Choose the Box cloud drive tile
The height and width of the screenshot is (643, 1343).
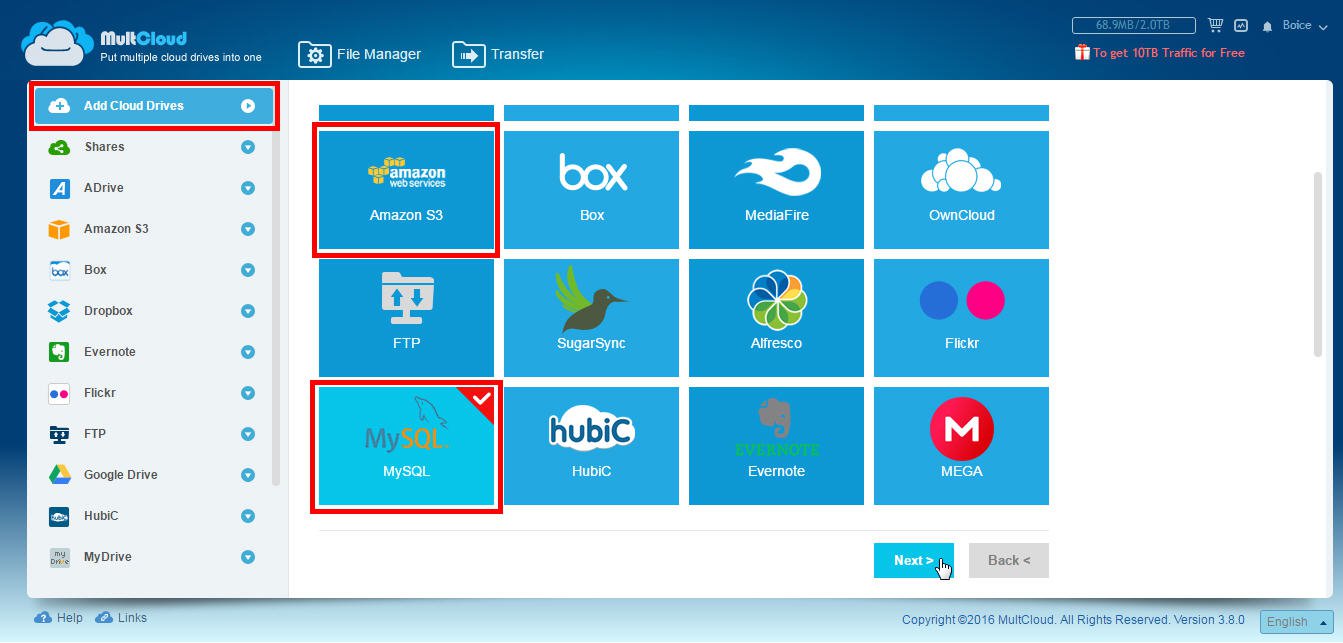click(591, 189)
